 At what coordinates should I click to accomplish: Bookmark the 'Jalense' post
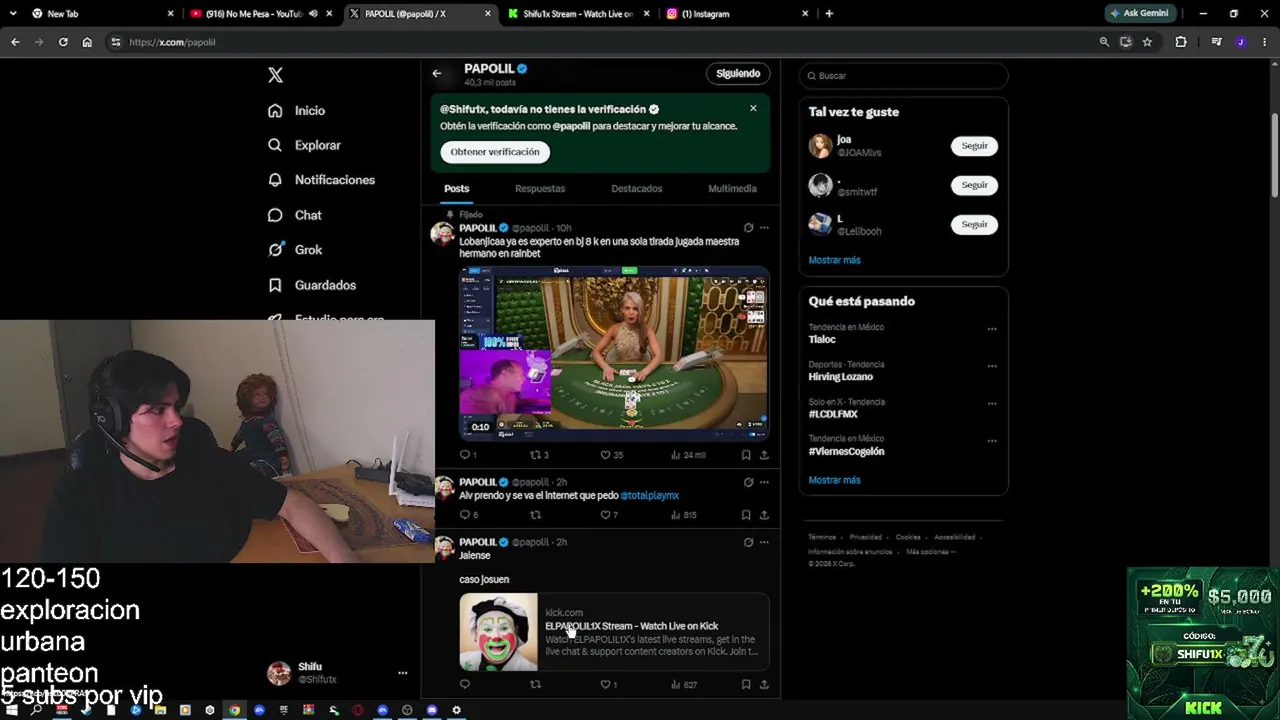click(746, 685)
